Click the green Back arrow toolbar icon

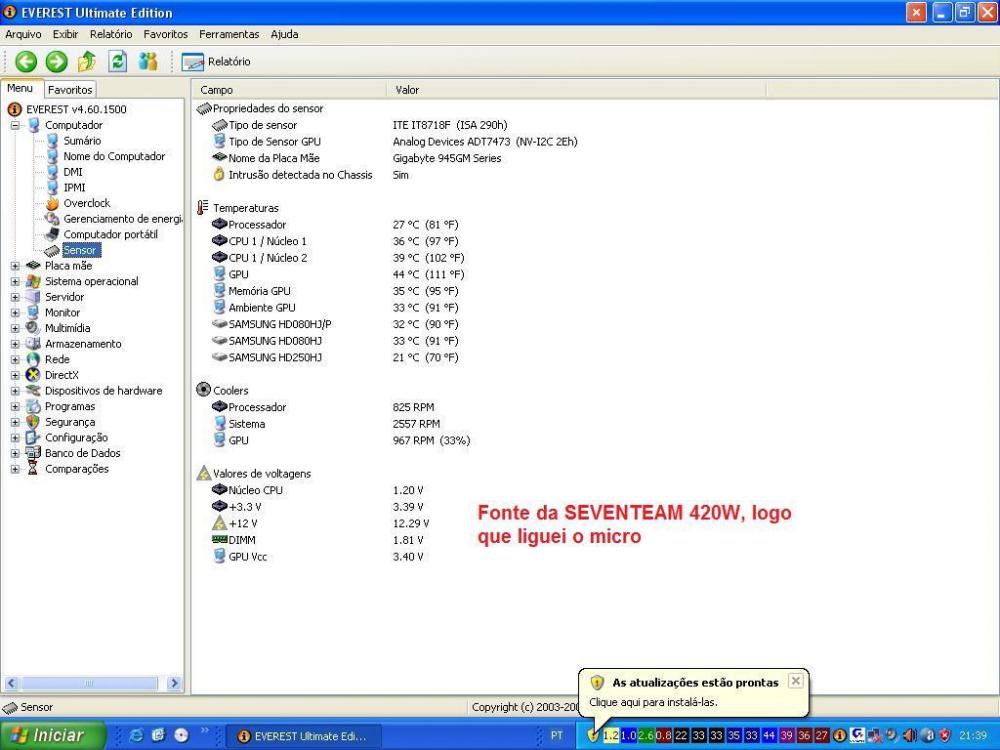point(26,62)
